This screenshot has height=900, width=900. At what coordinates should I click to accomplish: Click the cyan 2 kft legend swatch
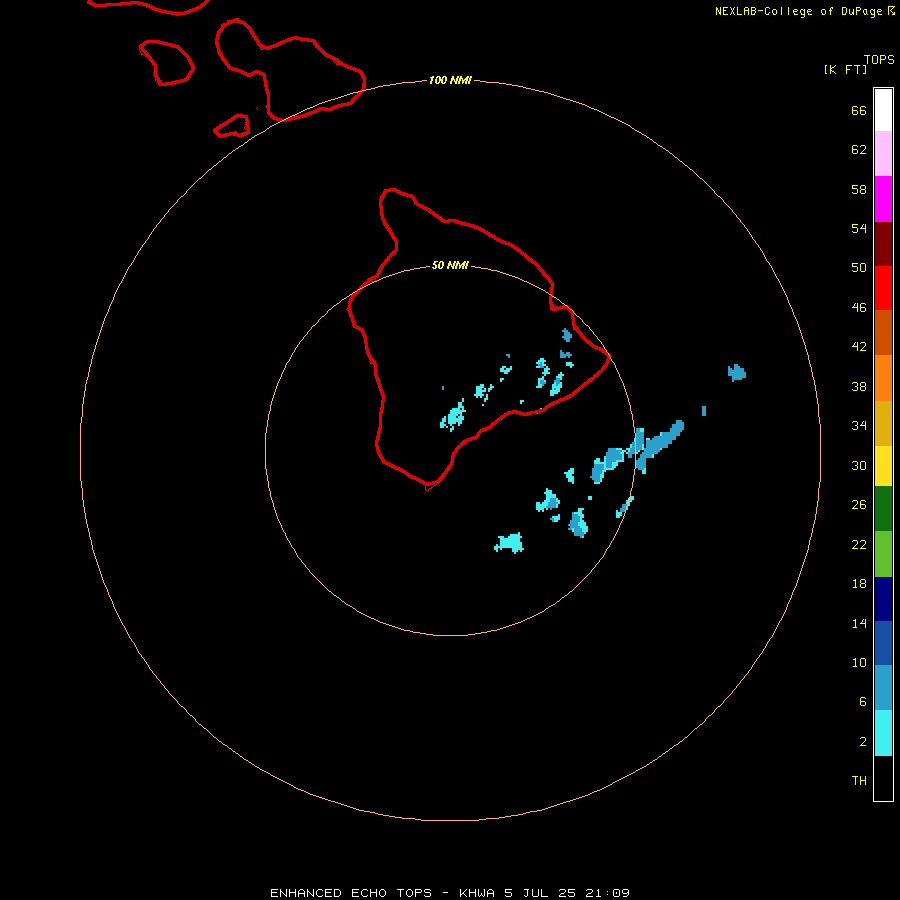[x=883, y=733]
